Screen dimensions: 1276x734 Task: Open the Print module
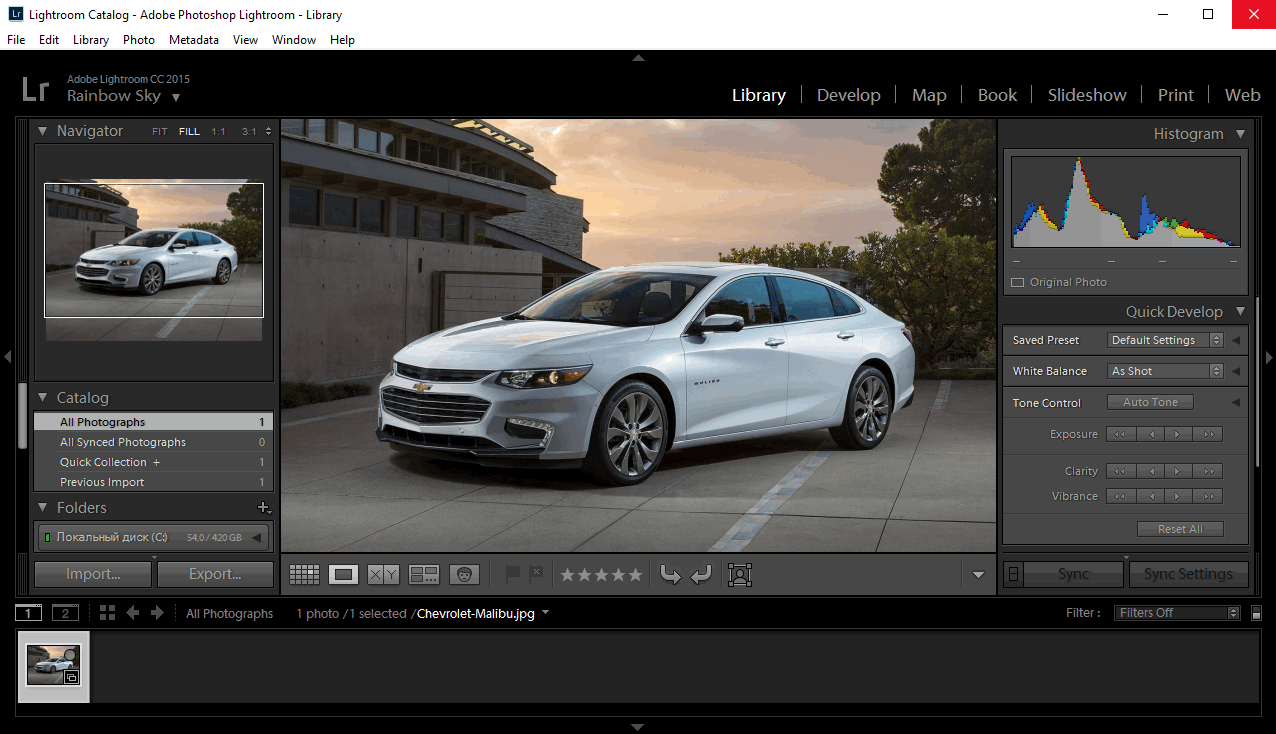(x=1176, y=95)
